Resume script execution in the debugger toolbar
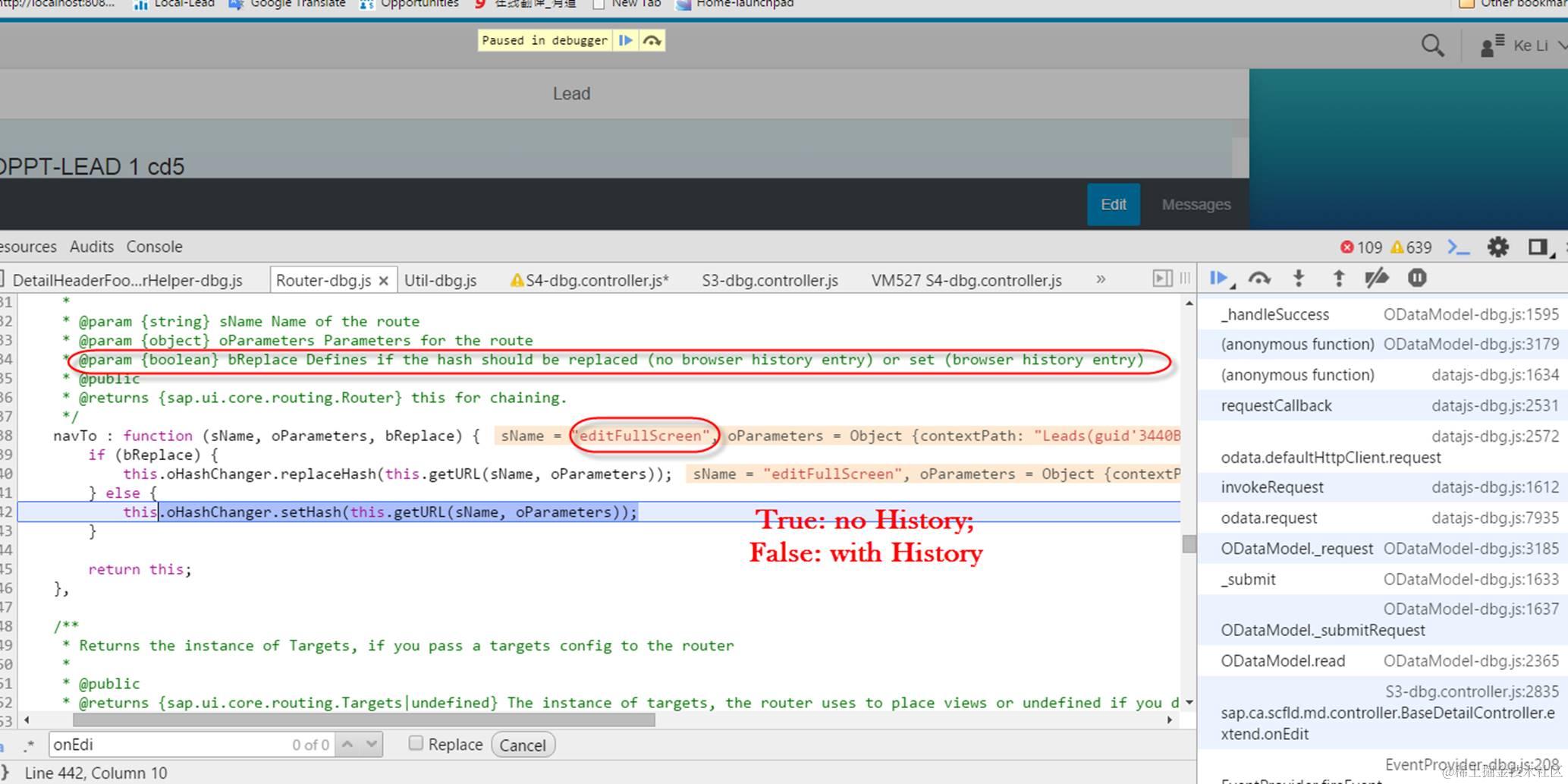The height and width of the screenshot is (784, 1568). point(1220,279)
